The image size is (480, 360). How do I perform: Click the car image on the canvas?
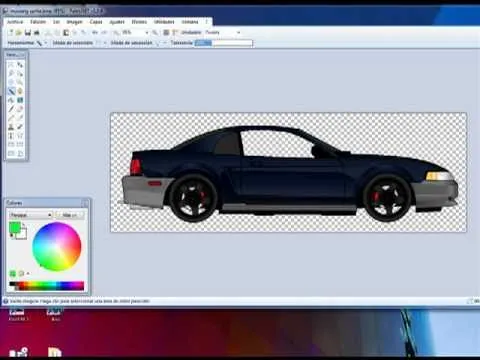289,173
